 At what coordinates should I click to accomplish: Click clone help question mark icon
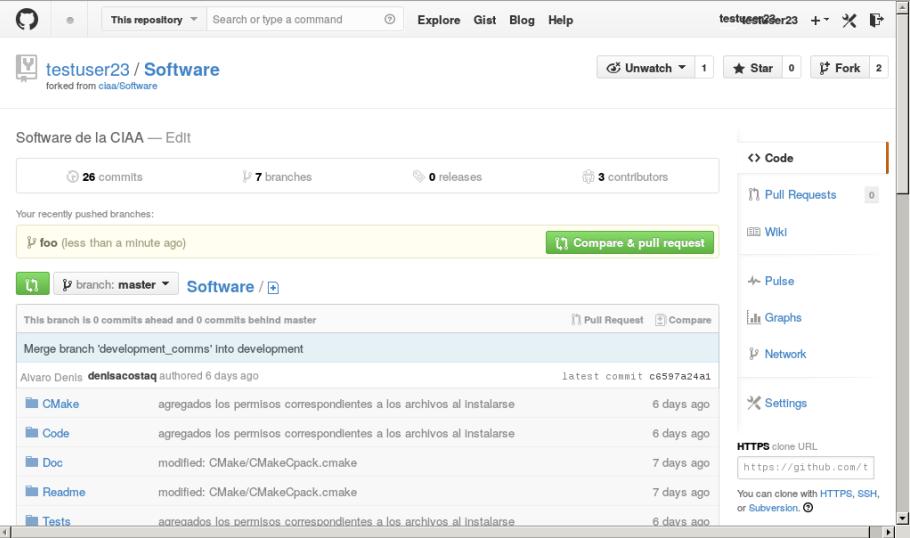coord(808,508)
